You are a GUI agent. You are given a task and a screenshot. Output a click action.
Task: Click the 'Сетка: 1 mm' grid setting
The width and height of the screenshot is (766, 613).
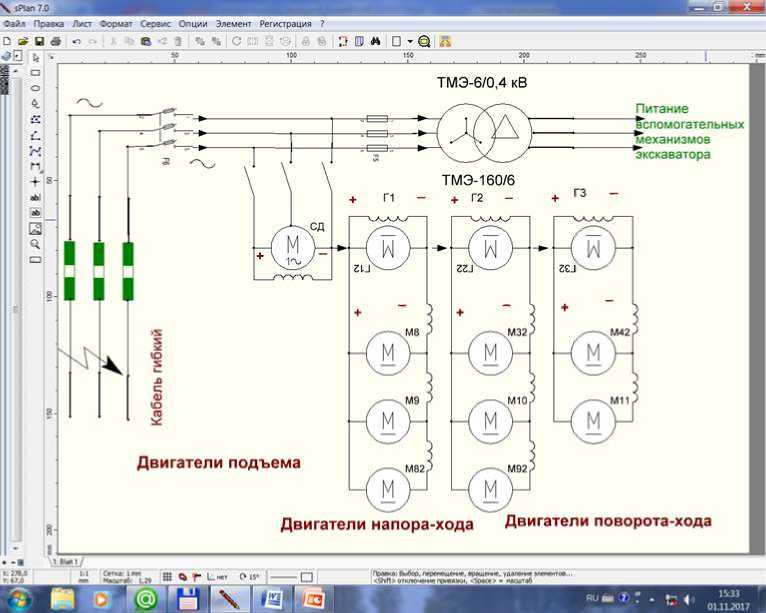click(122, 573)
